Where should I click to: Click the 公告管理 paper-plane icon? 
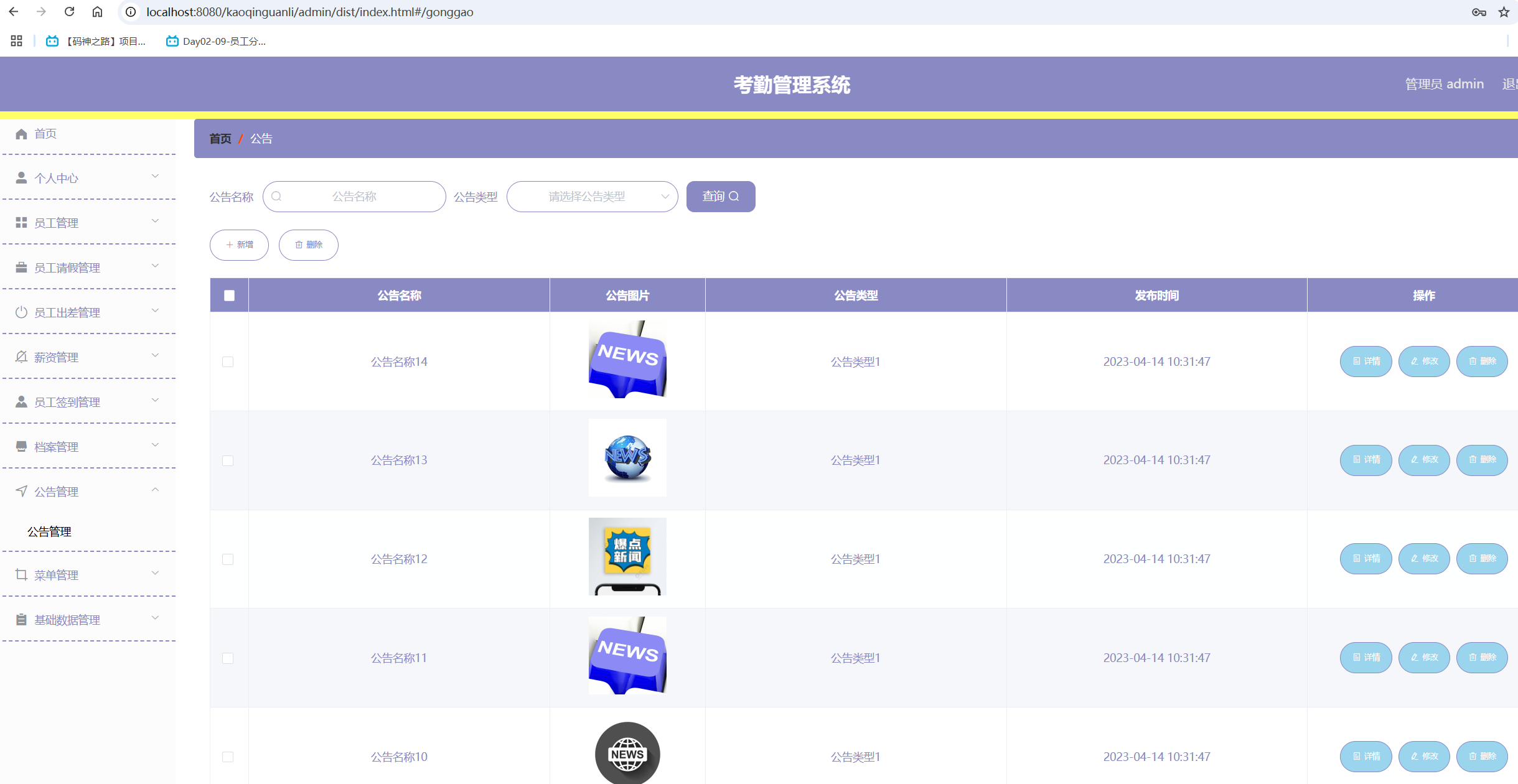[x=21, y=492]
